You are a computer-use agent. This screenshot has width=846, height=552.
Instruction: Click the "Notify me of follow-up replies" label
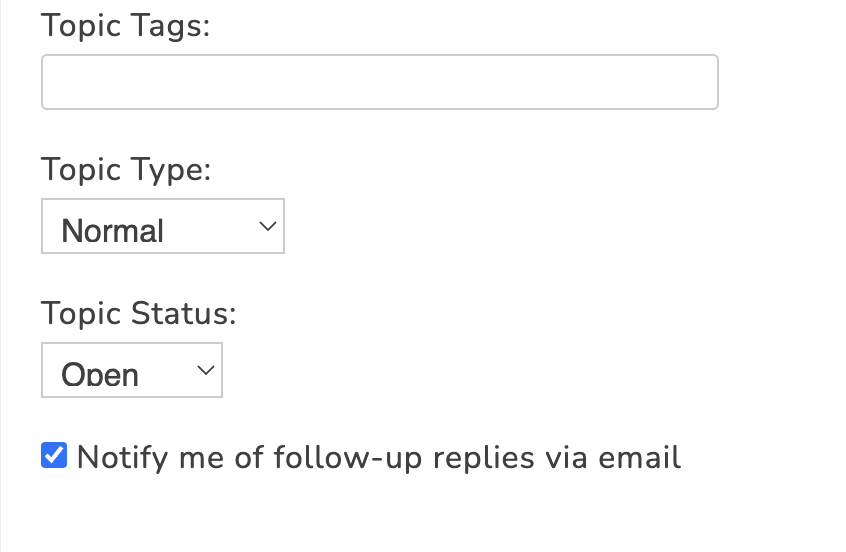pos(378,458)
